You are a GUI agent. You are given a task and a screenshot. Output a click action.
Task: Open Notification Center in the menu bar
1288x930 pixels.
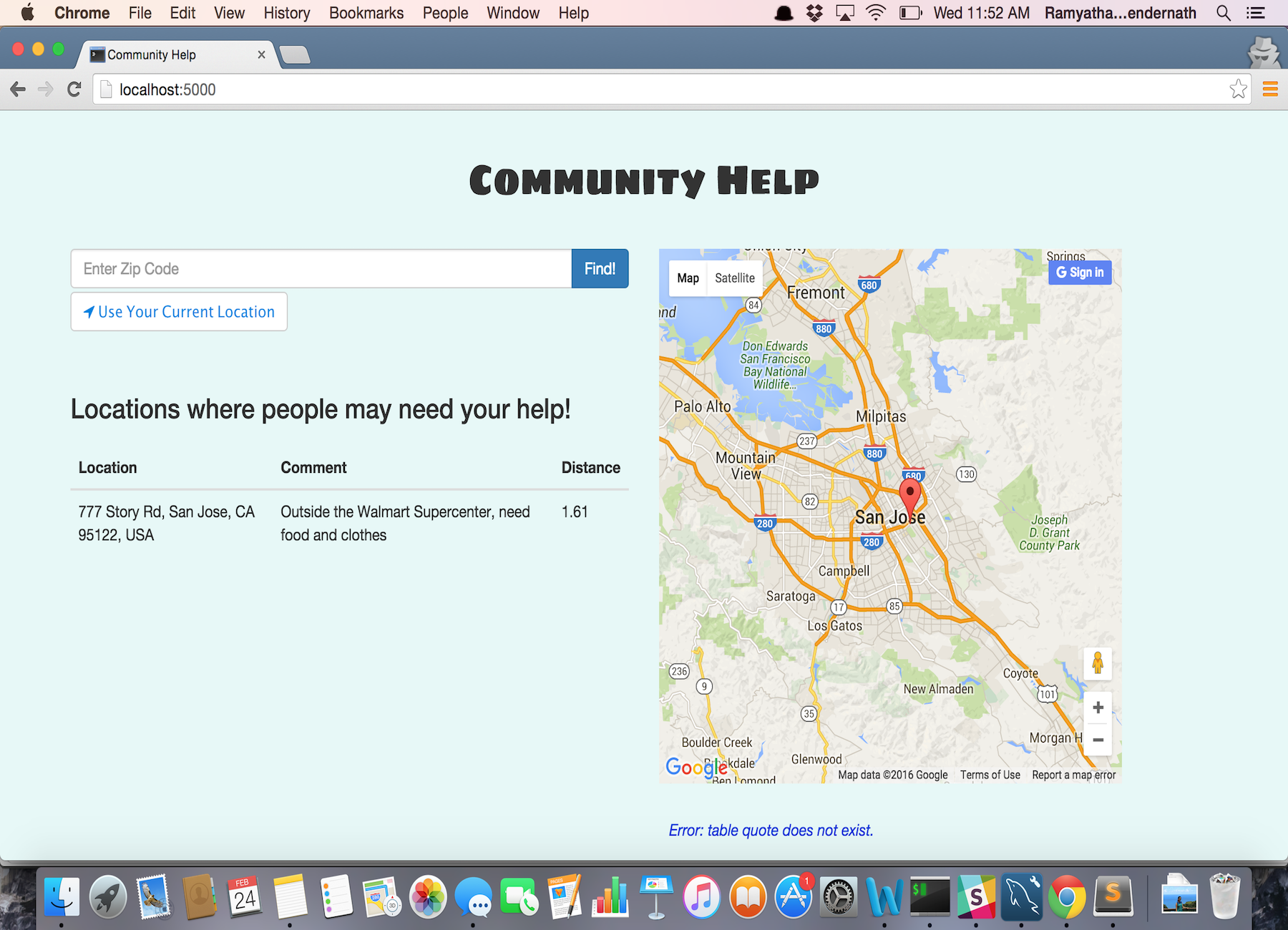click(1256, 13)
